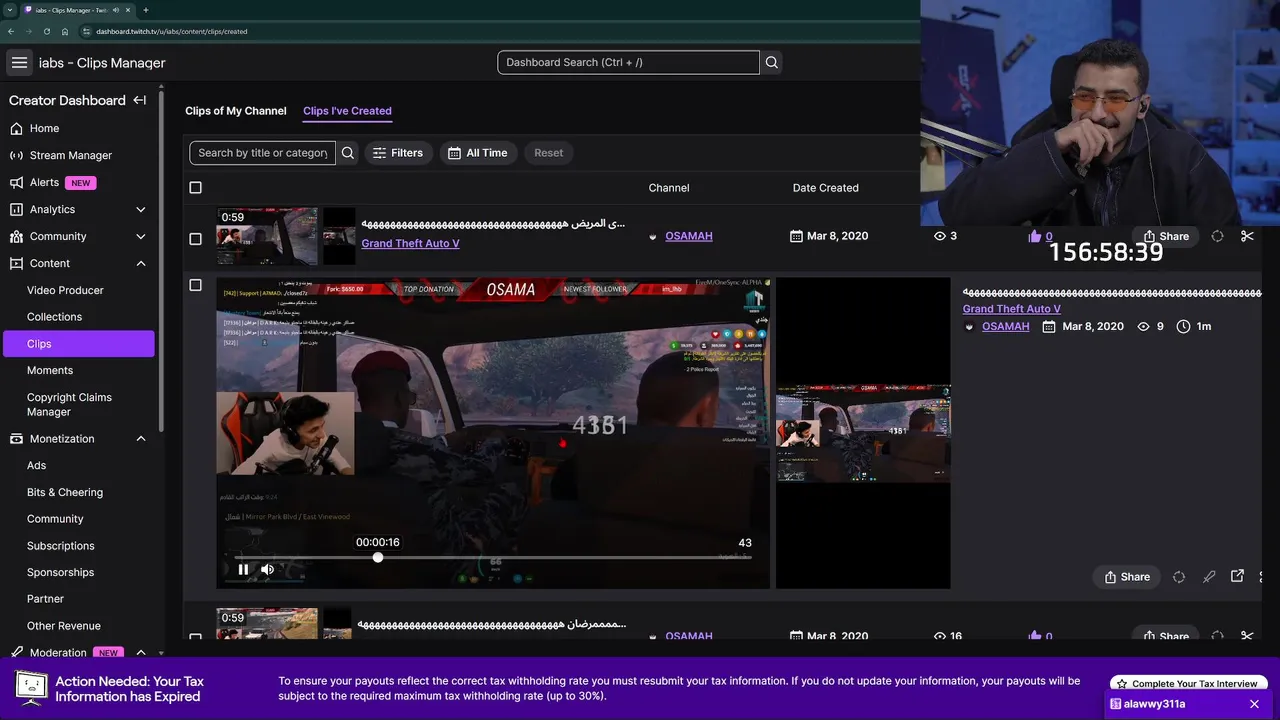Mute the browser tab audio icon
Screen dimensions: 1280x720
pyautogui.click(x=116, y=10)
